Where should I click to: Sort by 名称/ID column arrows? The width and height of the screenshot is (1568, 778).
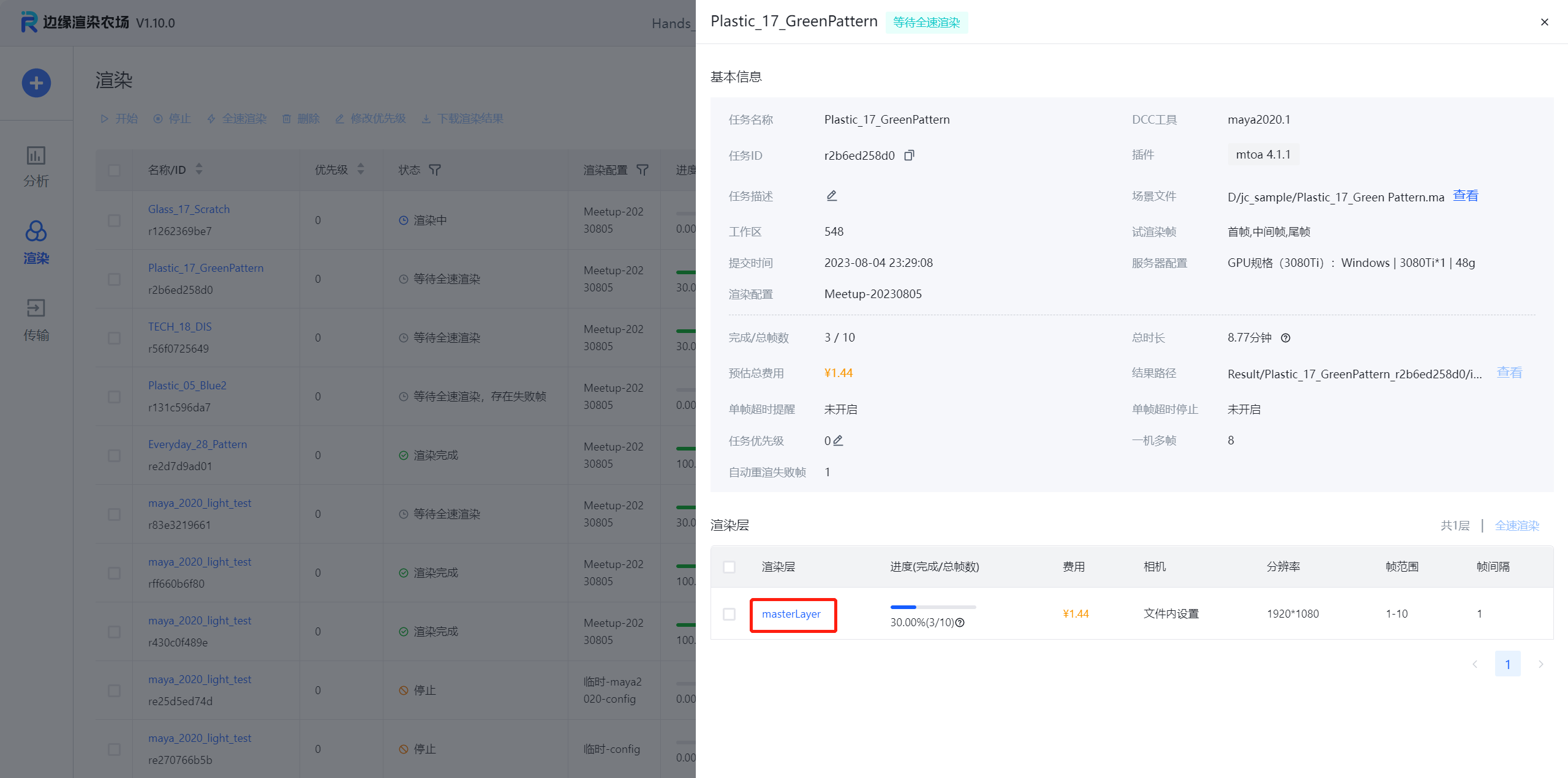point(199,170)
